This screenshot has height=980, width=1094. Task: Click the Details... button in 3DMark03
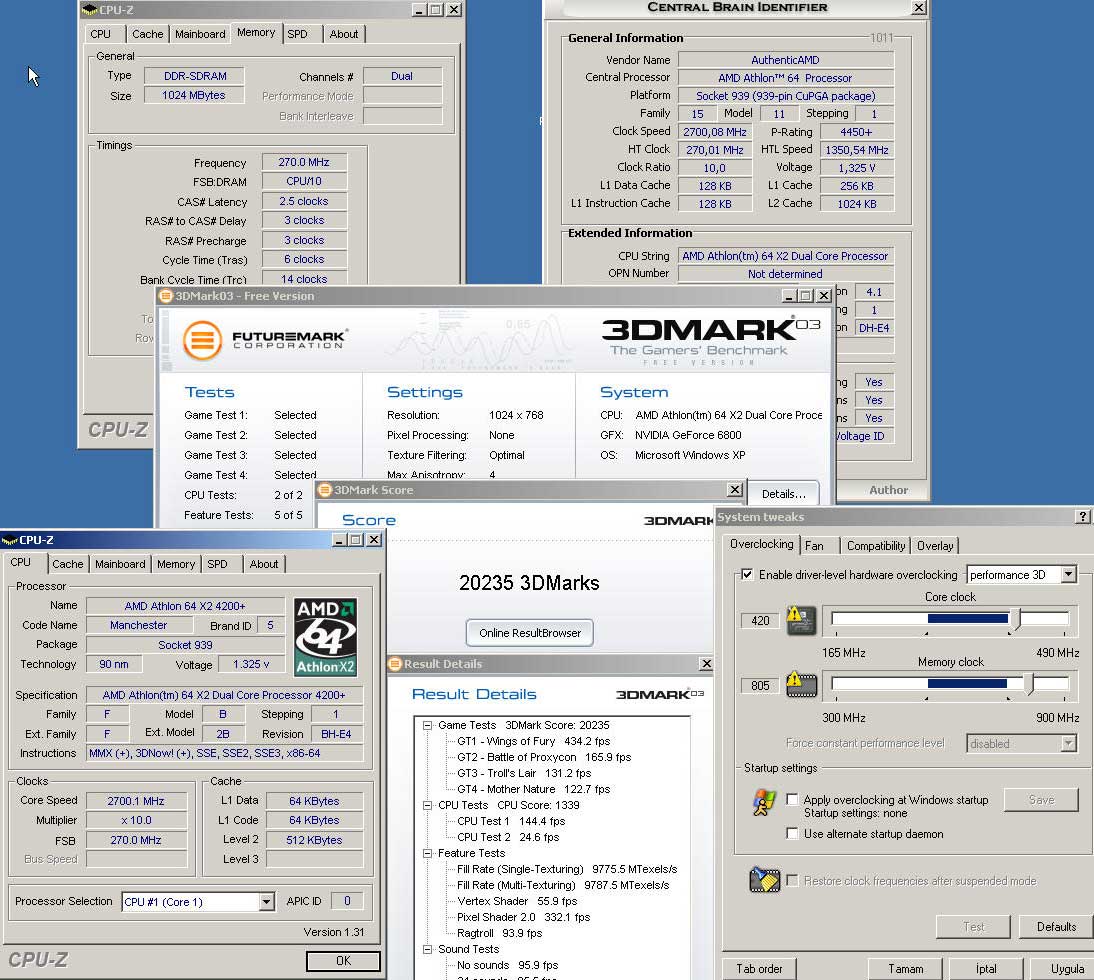click(x=783, y=493)
